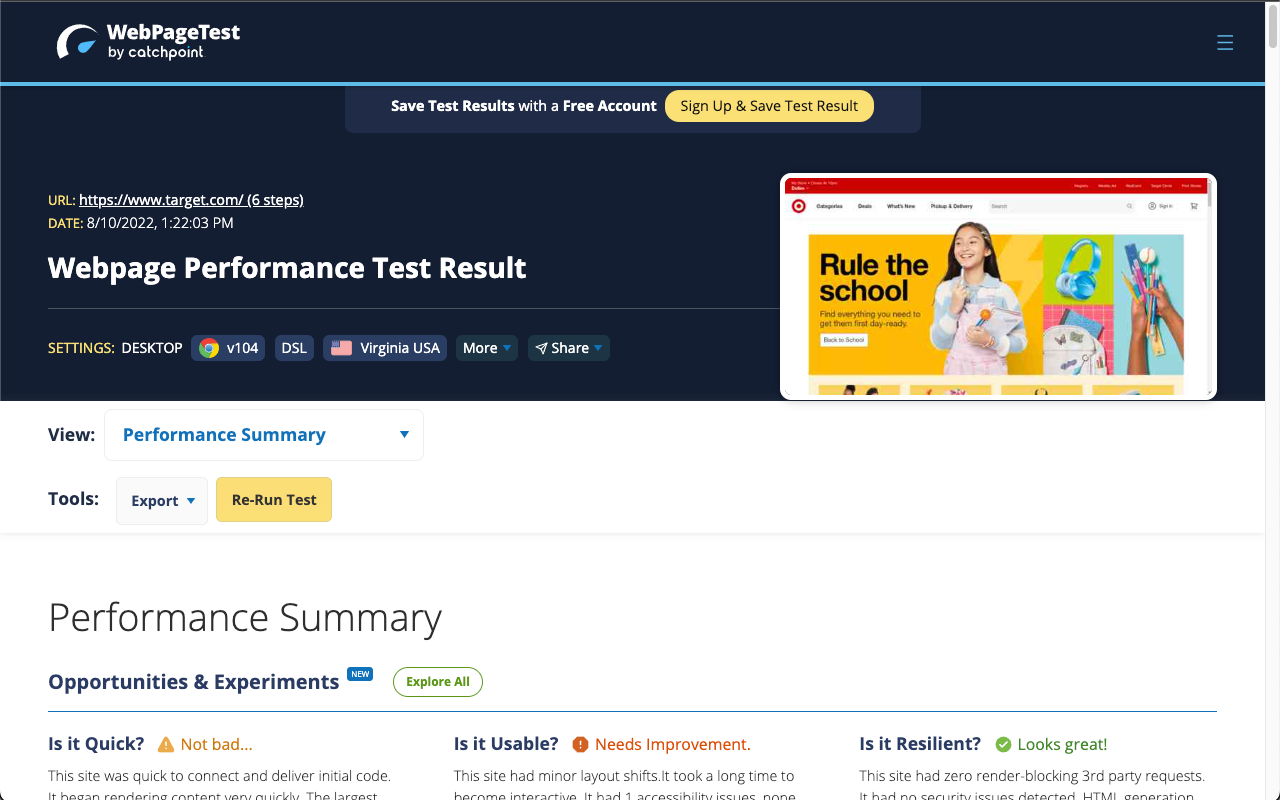Click the USA flag icon beside Virginia USA

pyautogui.click(x=340, y=347)
